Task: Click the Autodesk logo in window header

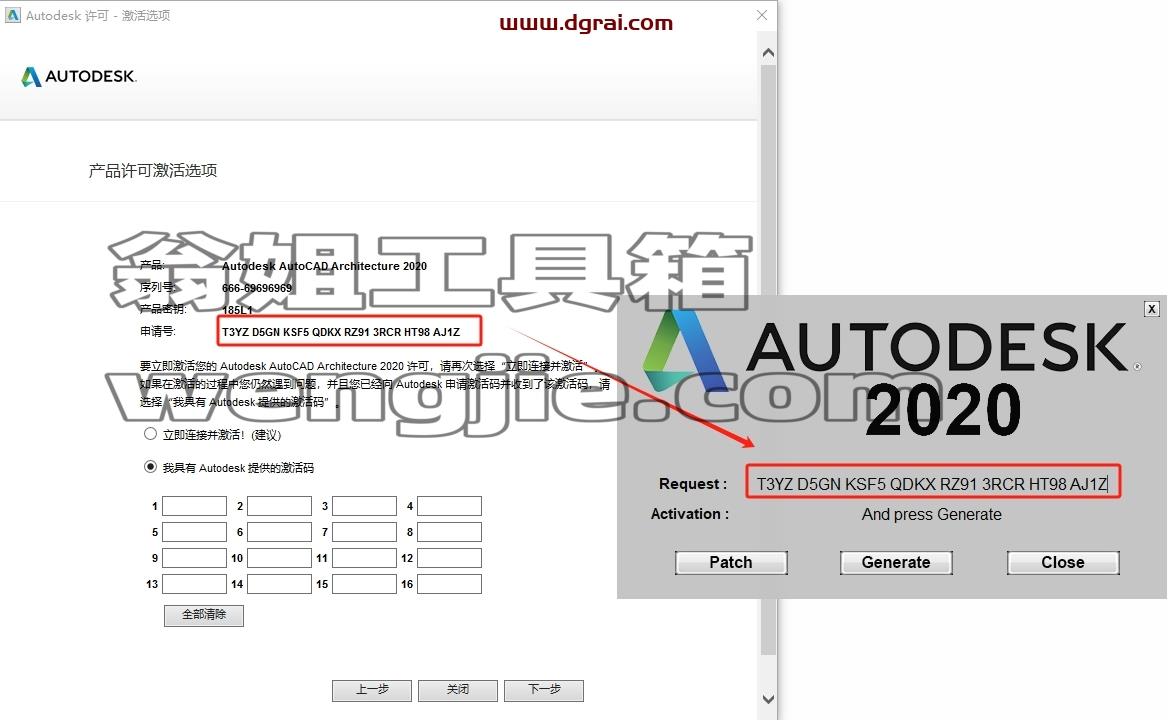Action: pyautogui.click(x=78, y=76)
